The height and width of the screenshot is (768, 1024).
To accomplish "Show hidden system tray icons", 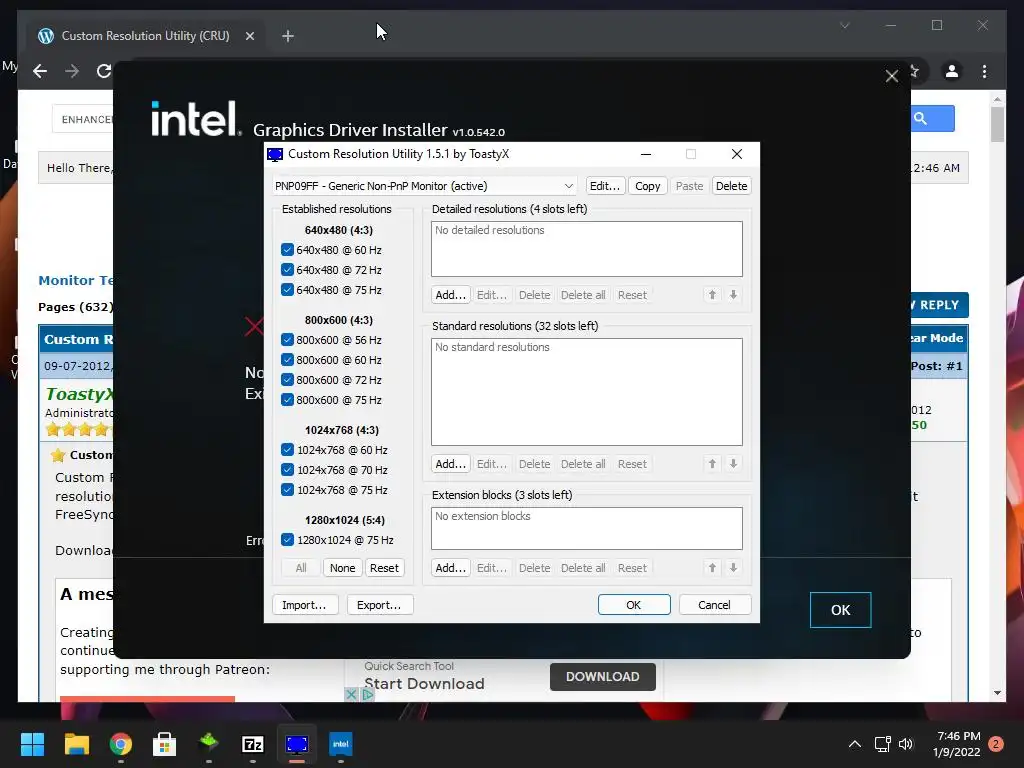I will pos(854,744).
